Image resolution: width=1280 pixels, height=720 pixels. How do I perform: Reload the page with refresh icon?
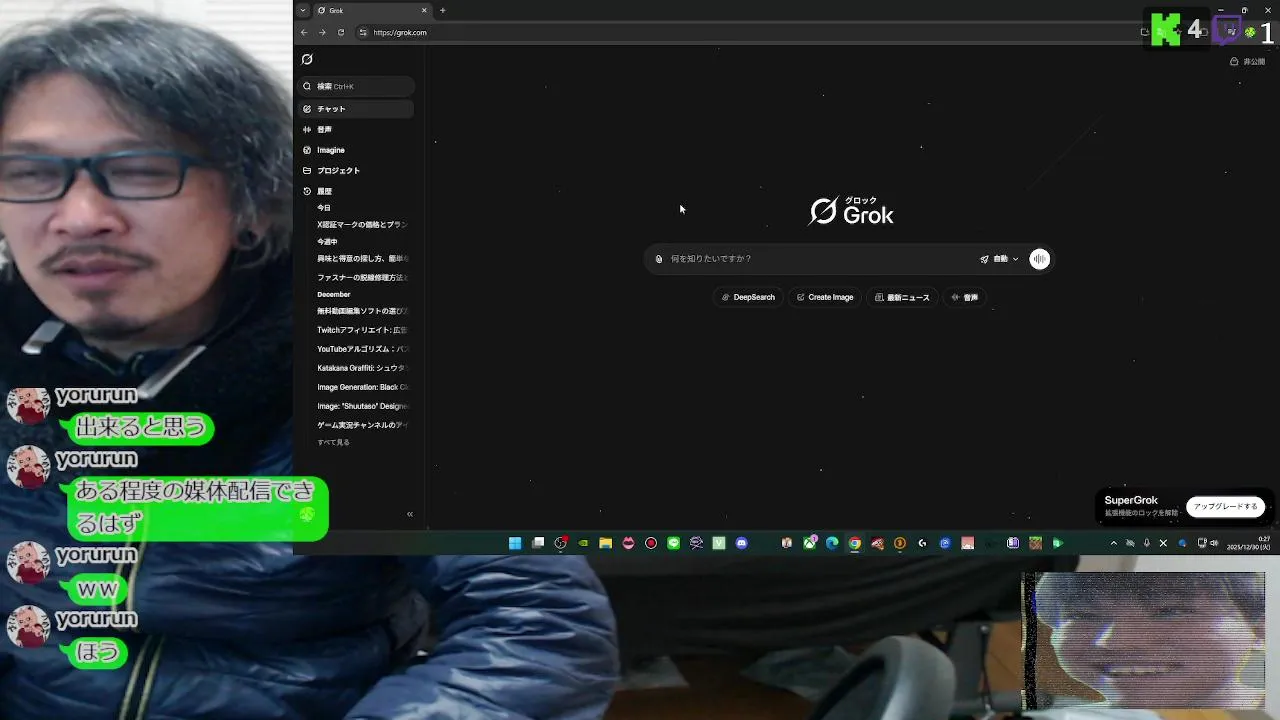pyautogui.click(x=340, y=32)
